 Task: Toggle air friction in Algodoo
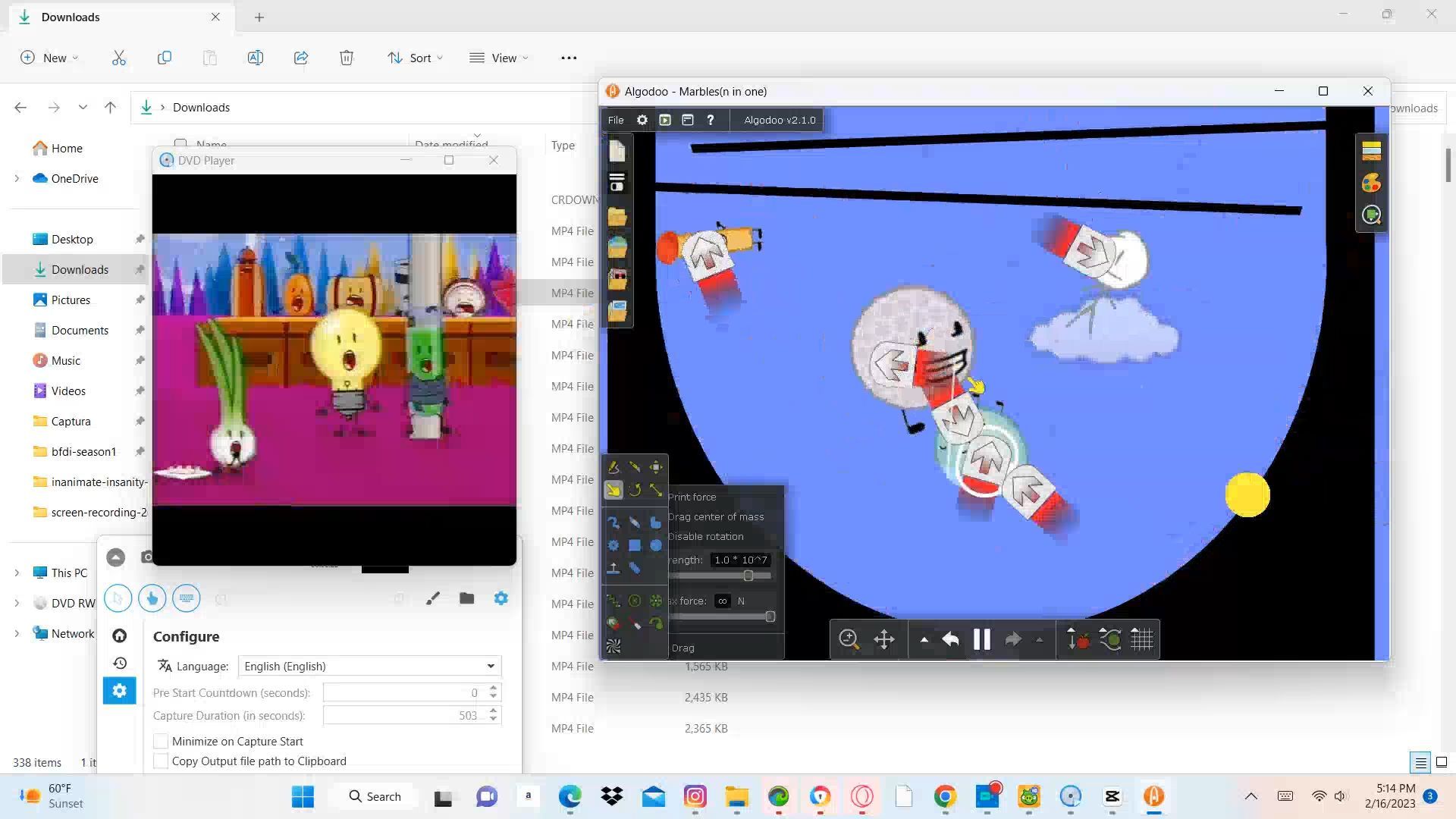coord(1110,639)
